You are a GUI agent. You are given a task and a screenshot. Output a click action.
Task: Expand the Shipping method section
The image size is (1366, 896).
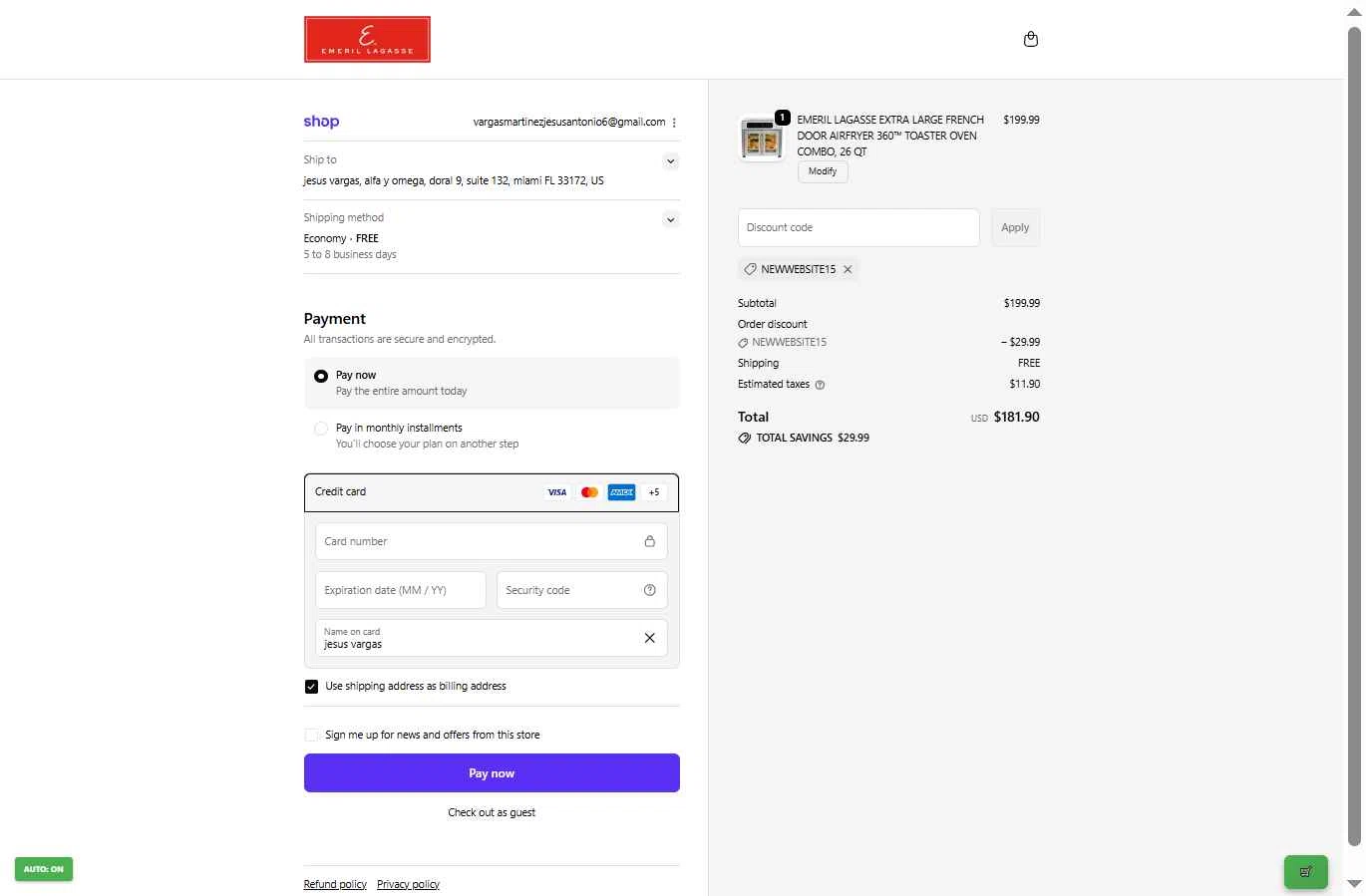coord(670,220)
